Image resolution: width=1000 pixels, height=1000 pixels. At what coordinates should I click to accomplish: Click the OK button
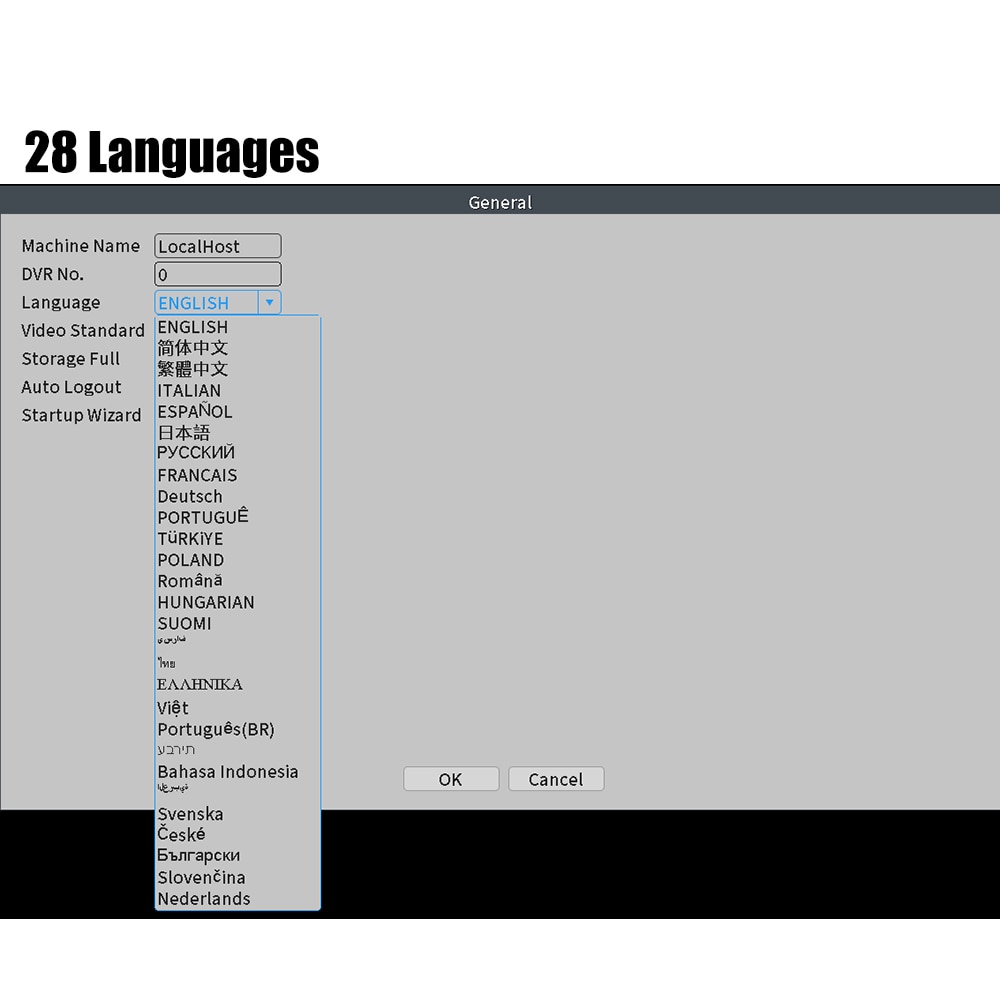[451, 779]
